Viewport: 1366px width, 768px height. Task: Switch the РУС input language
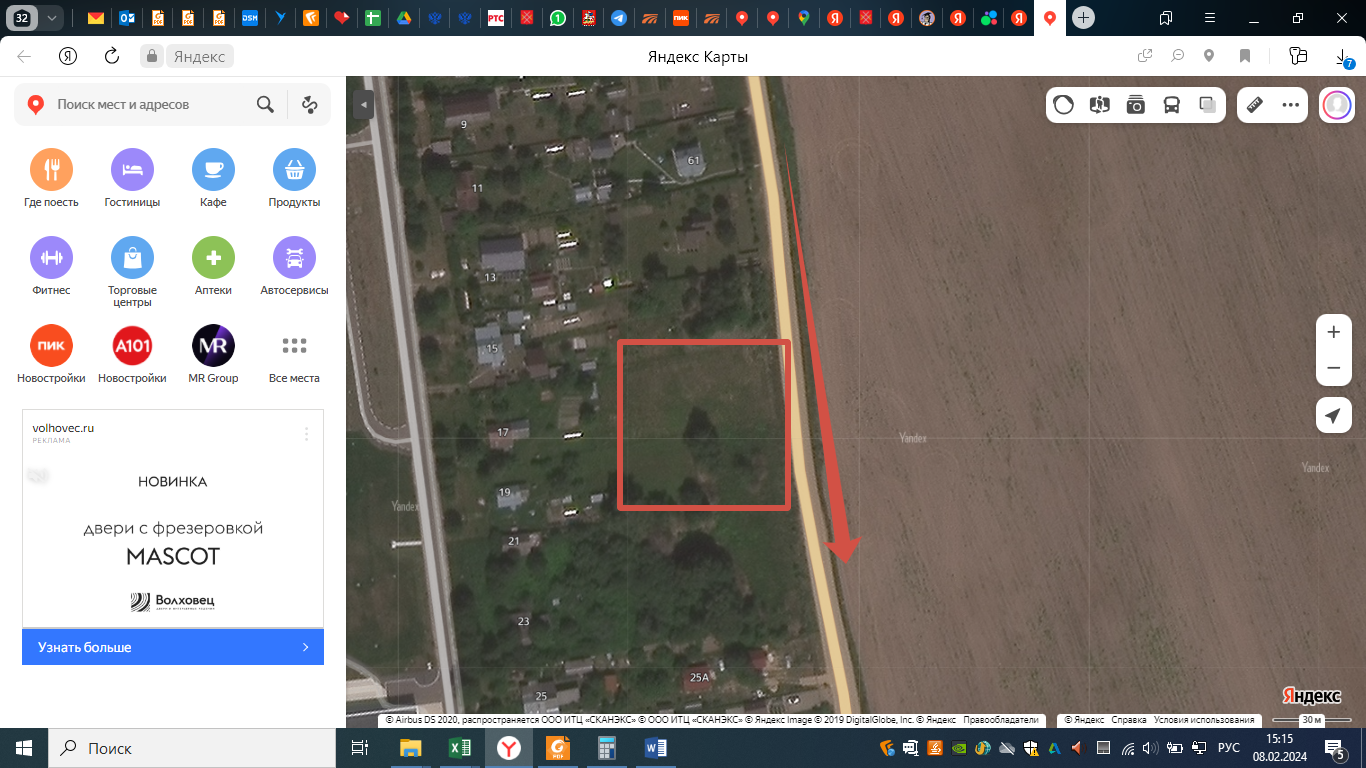click(x=1229, y=748)
